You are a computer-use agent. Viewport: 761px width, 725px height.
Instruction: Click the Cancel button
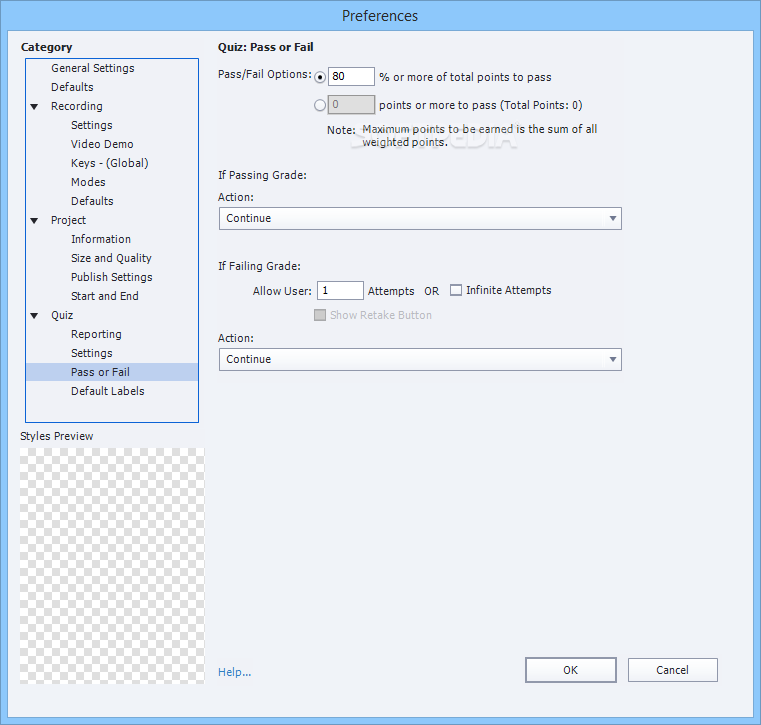[x=673, y=670]
